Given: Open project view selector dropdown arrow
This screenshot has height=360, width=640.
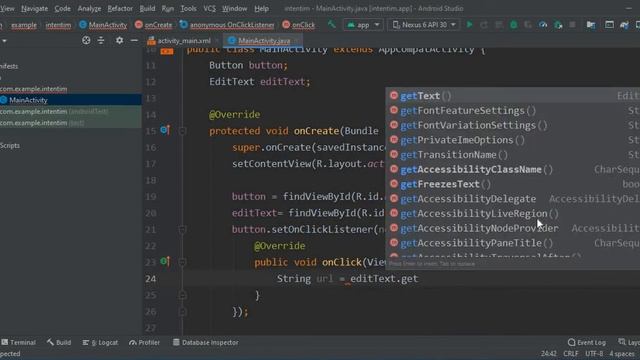Looking at the screenshot, I should 4,41.
